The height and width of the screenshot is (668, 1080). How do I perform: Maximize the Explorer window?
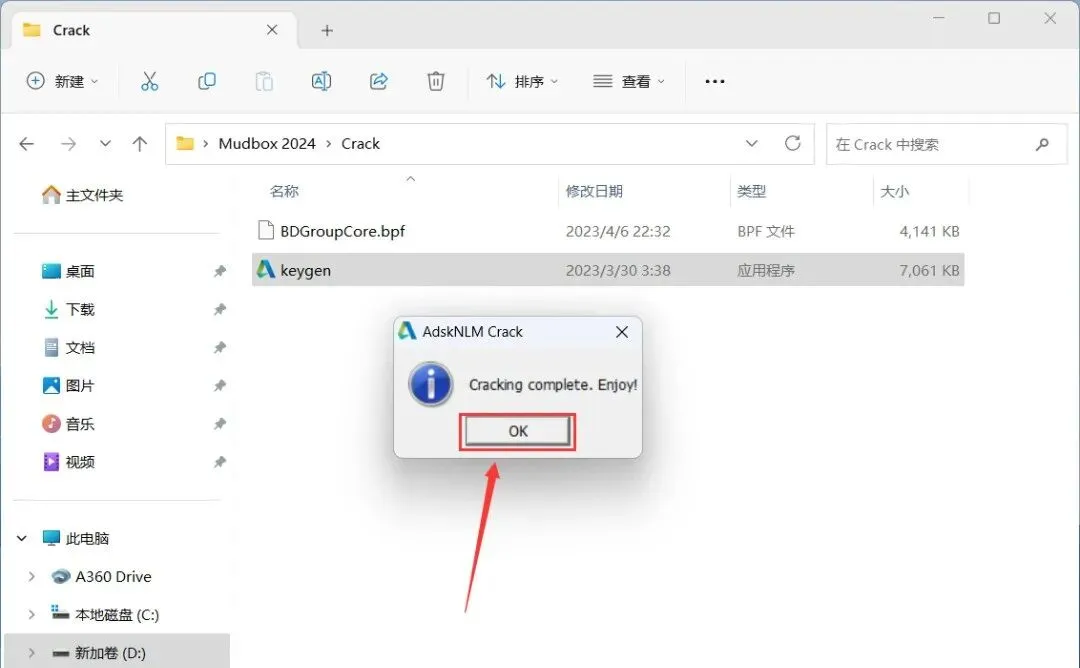pyautogui.click(x=994, y=18)
